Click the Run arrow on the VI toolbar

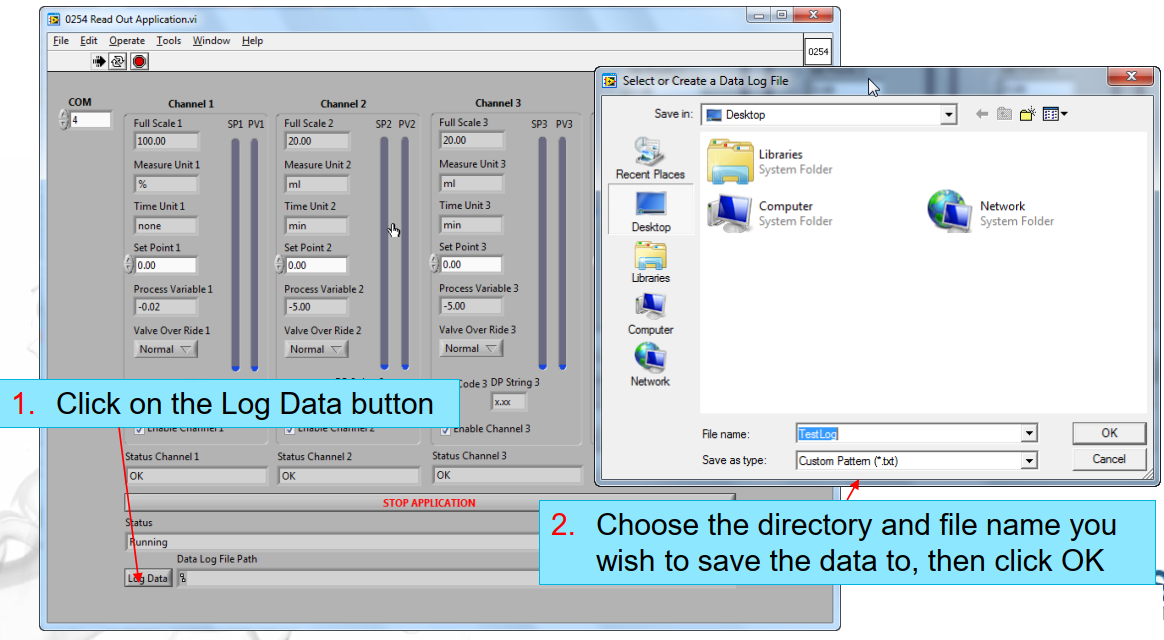click(x=99, y=61)
